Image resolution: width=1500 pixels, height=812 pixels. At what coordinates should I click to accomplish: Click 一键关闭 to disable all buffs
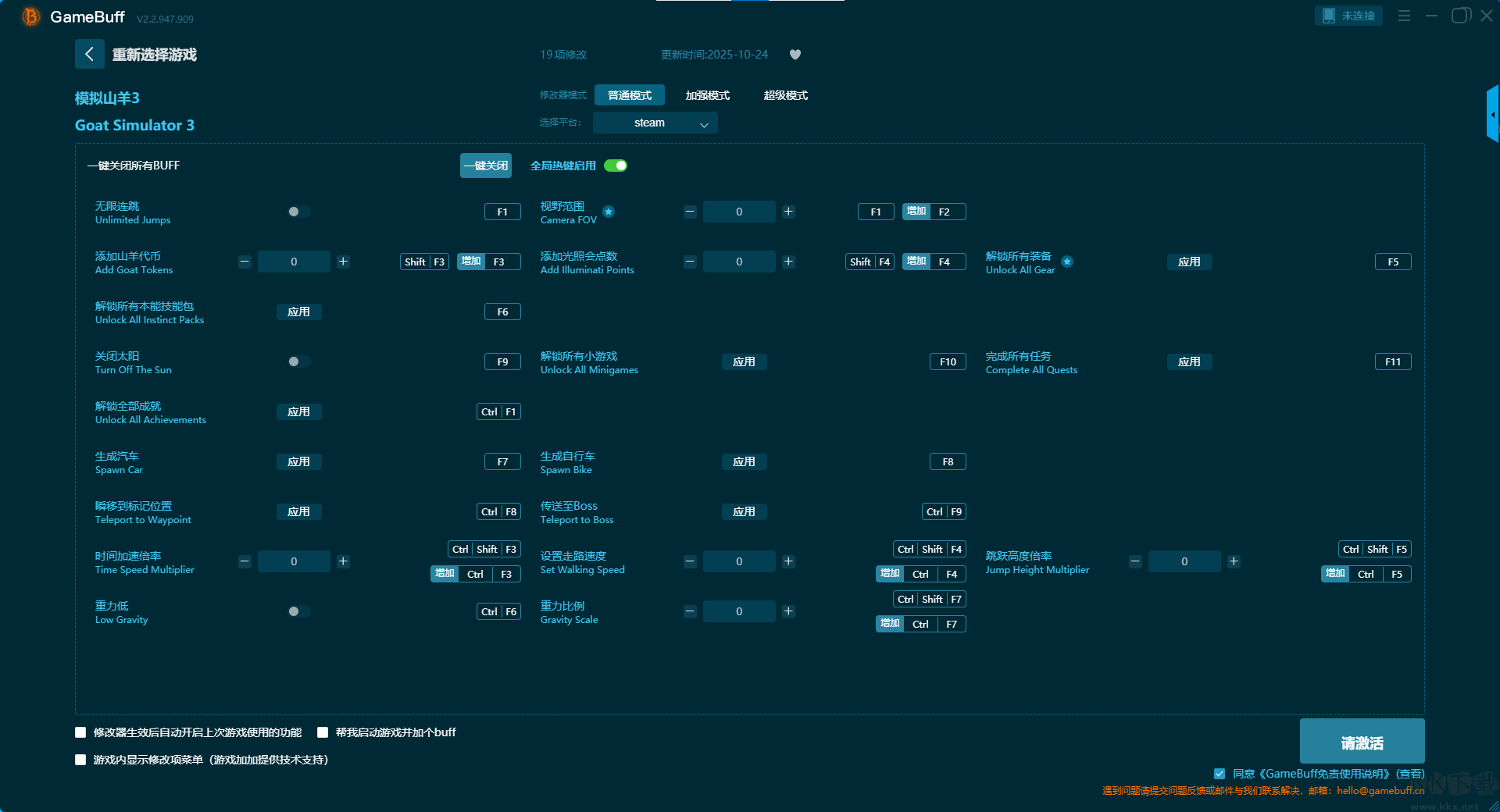[x=486, y=166]
